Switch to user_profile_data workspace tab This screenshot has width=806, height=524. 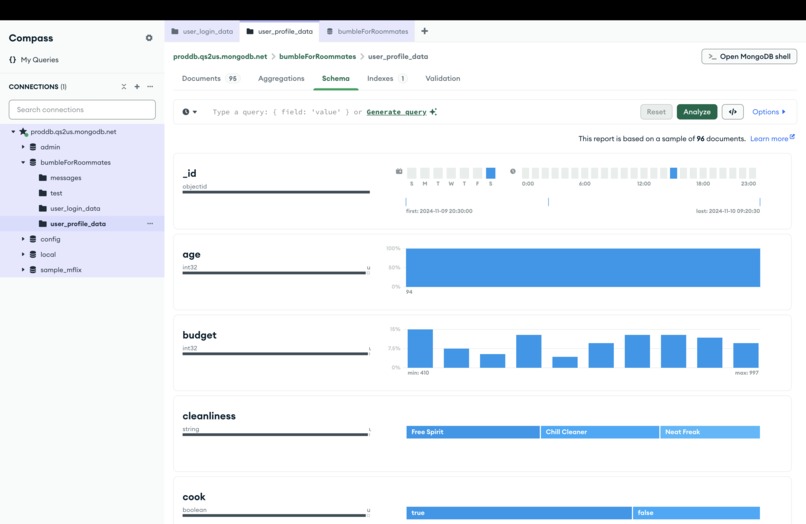click(x=280, y=31)
